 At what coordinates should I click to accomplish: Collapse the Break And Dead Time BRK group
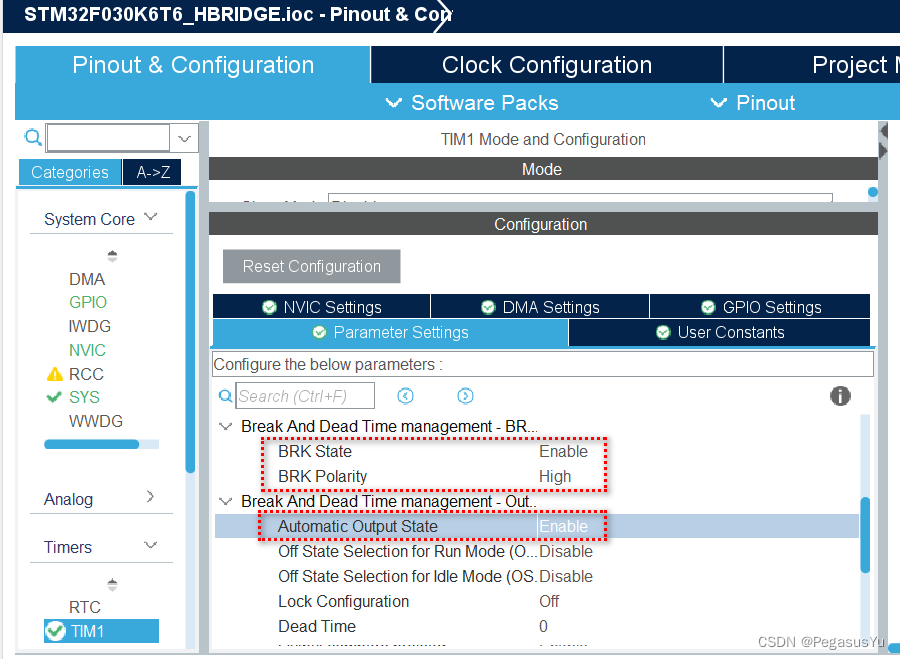point(225,426)
